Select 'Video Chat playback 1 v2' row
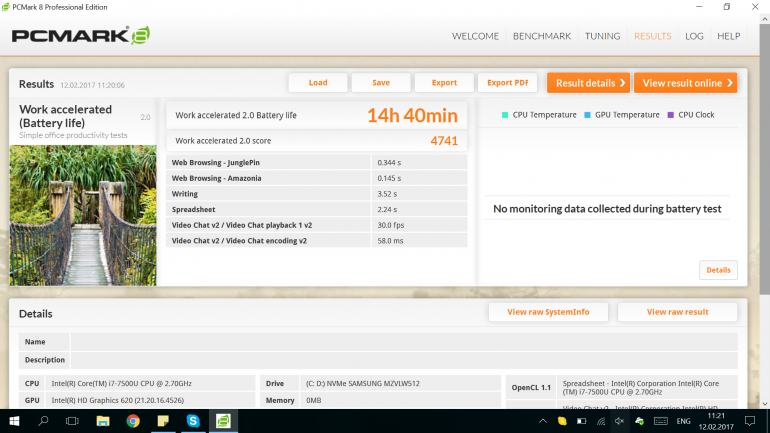 point(317,225)
